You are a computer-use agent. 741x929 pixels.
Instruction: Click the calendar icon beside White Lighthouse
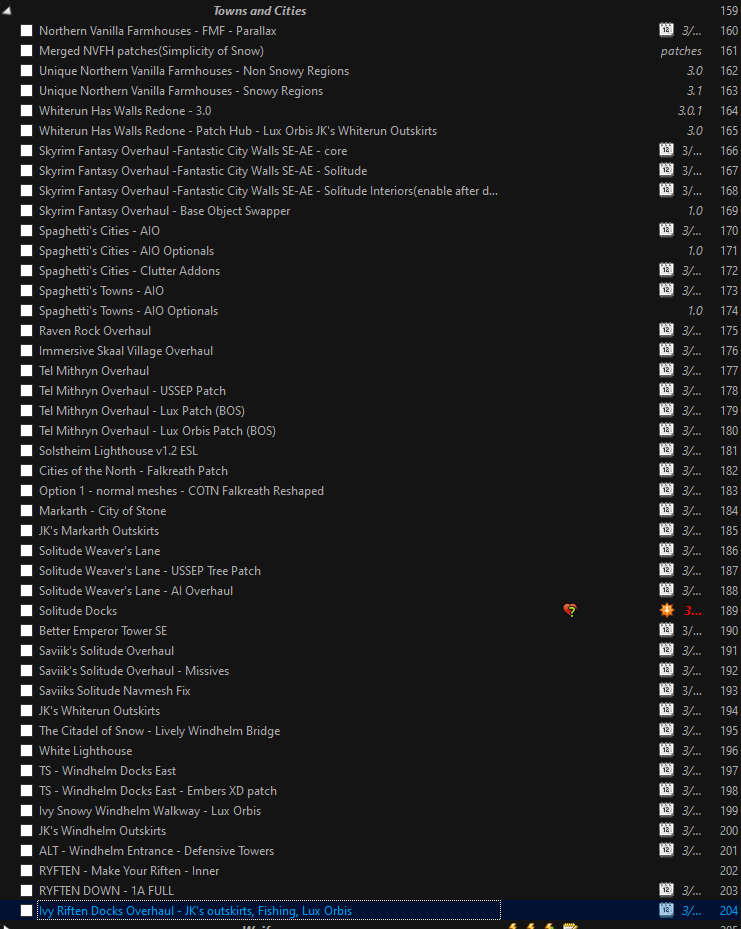[x=667, y=750]
